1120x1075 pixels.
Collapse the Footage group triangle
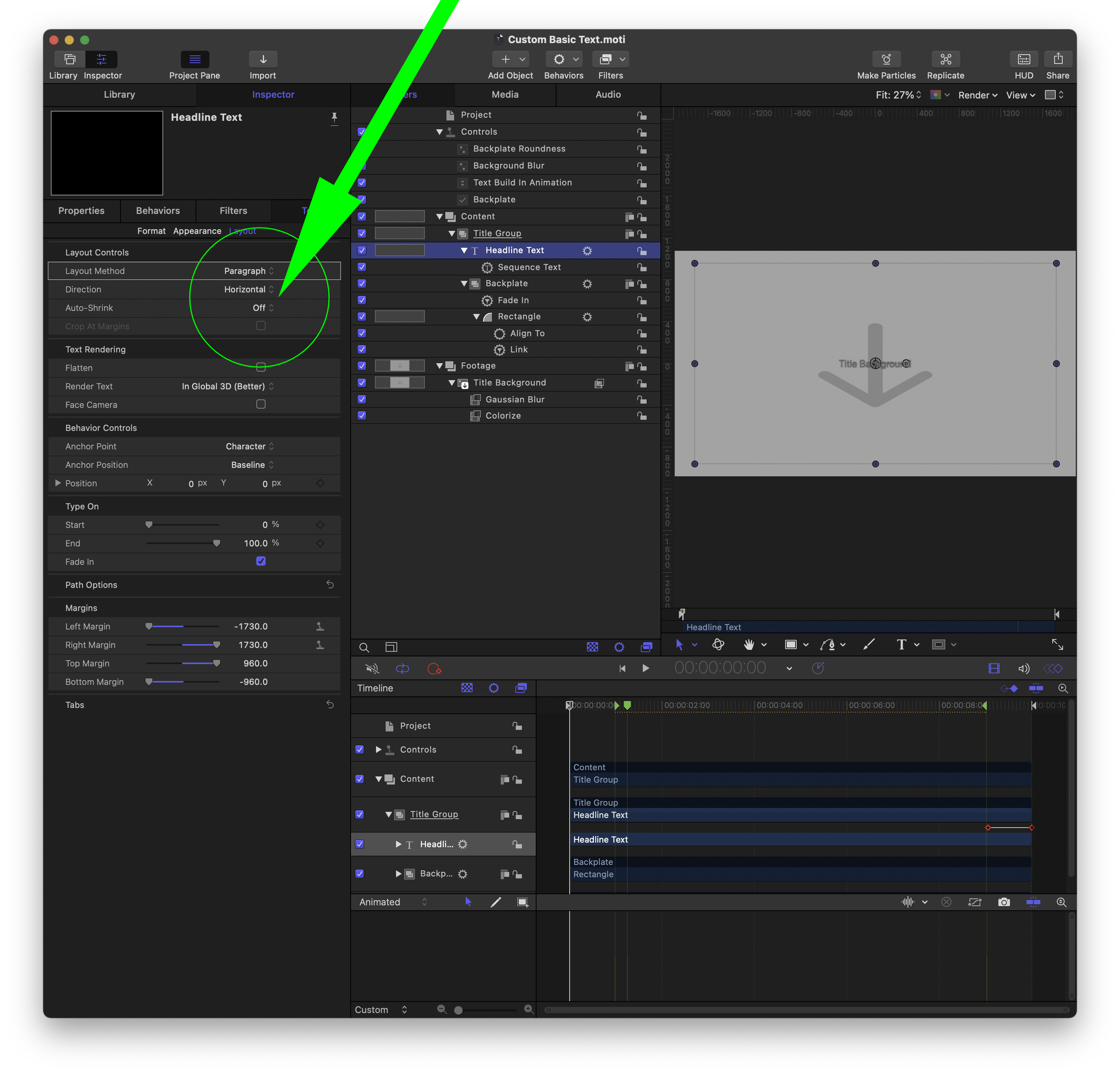tap(440, 366)
